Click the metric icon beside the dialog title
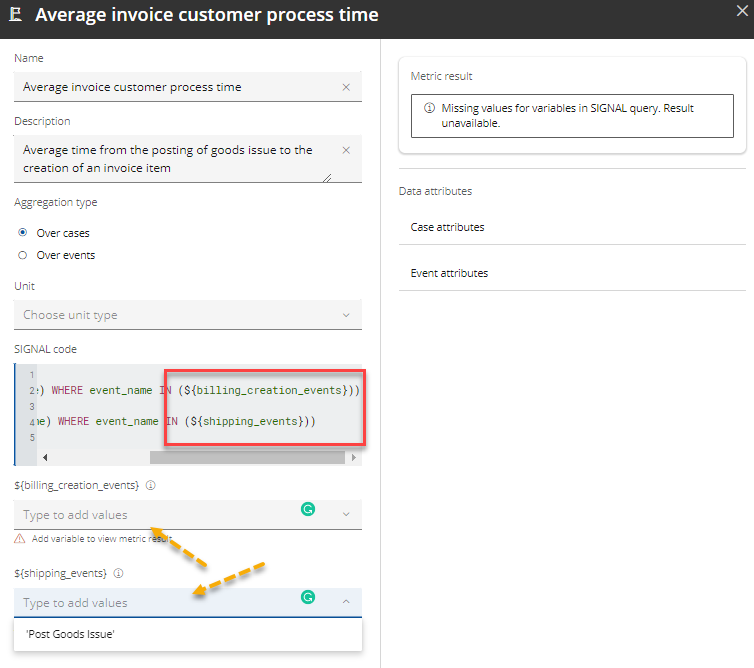 16,14
